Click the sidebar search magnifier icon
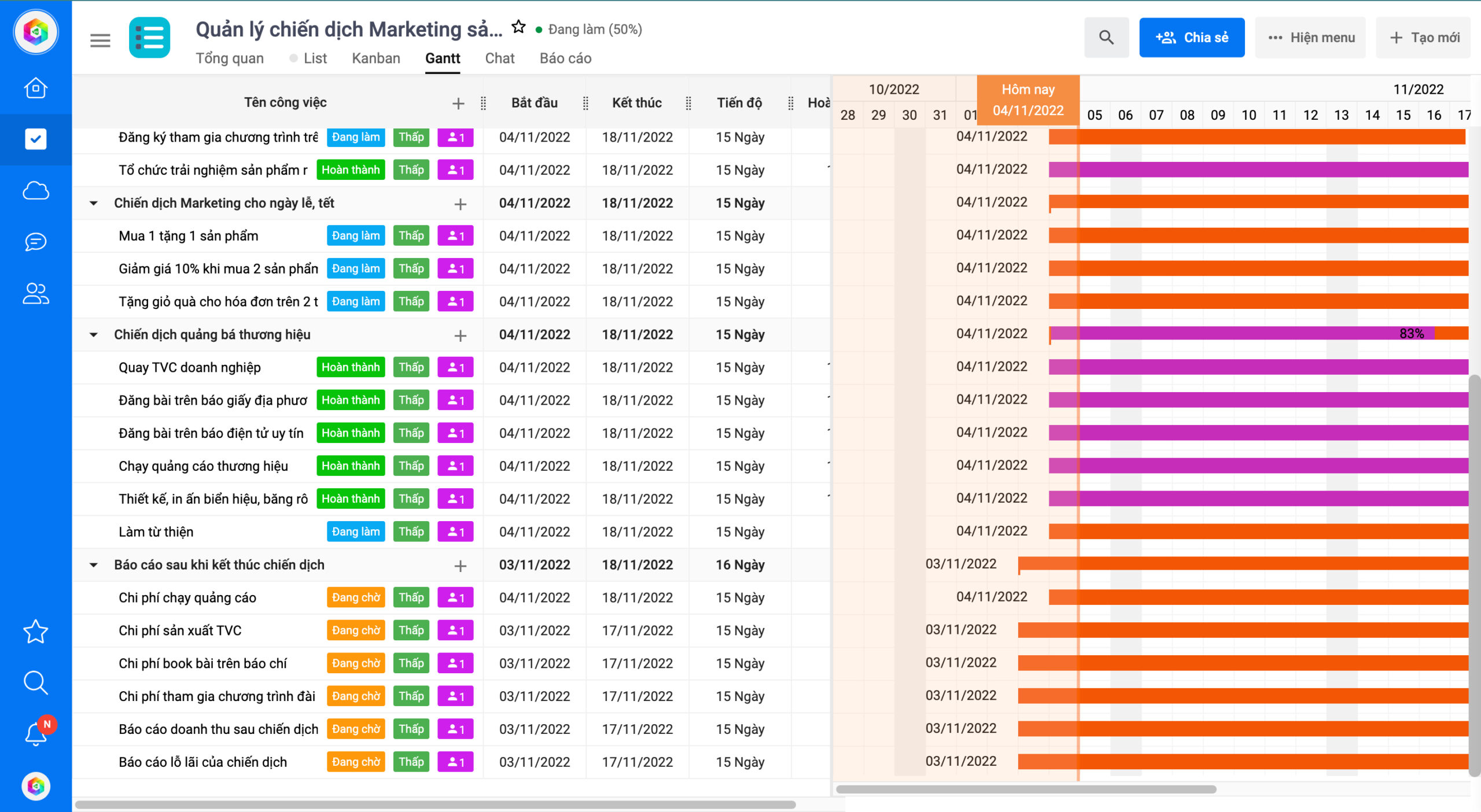The height and width of the screenshot is (812, 1481). pyautogui.click(x=36, y=682)
